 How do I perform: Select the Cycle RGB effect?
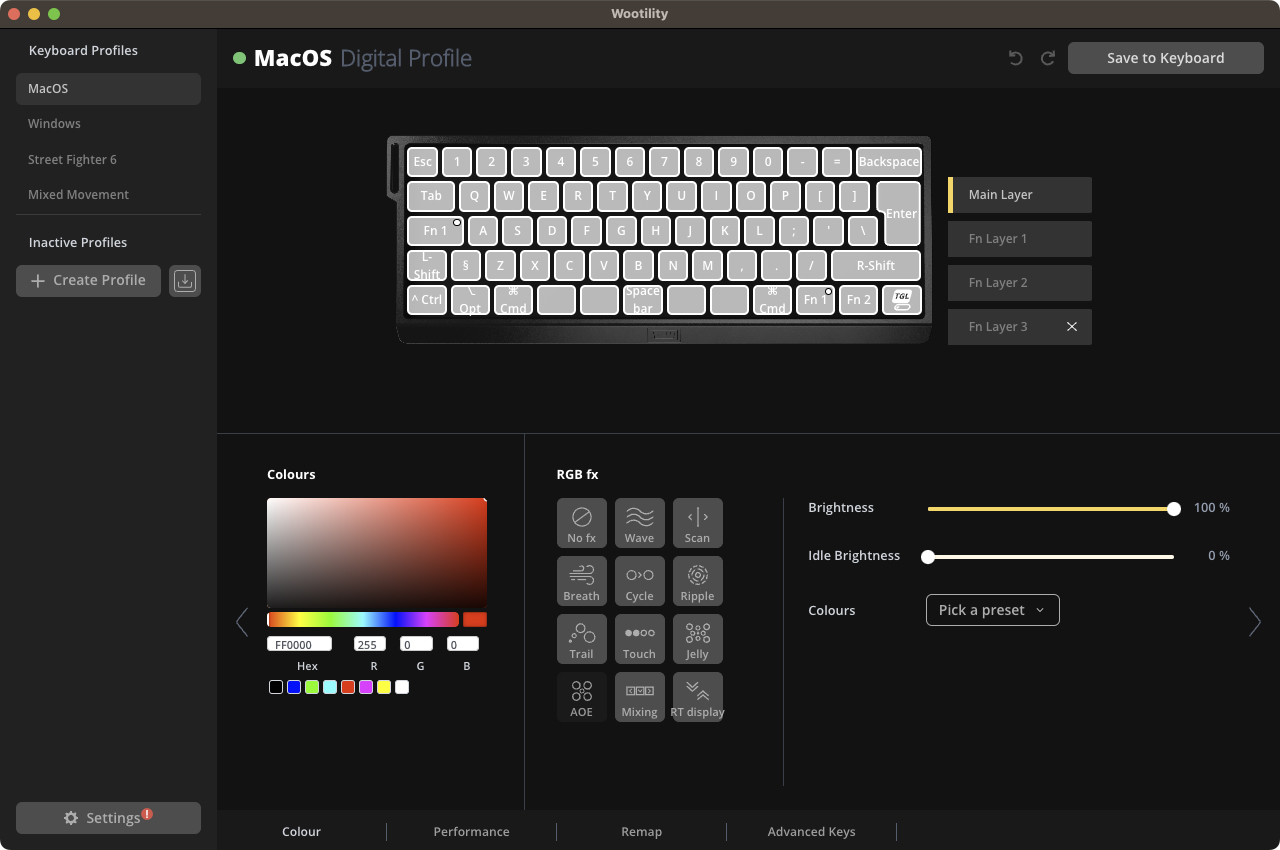(x=639, y=581)
